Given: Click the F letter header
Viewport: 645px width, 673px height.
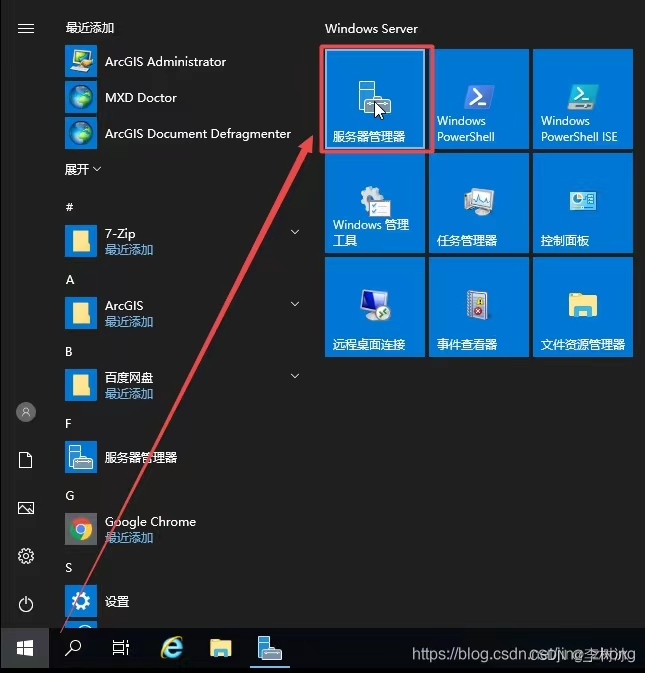Looking at the screenshot, I should 68,424.
